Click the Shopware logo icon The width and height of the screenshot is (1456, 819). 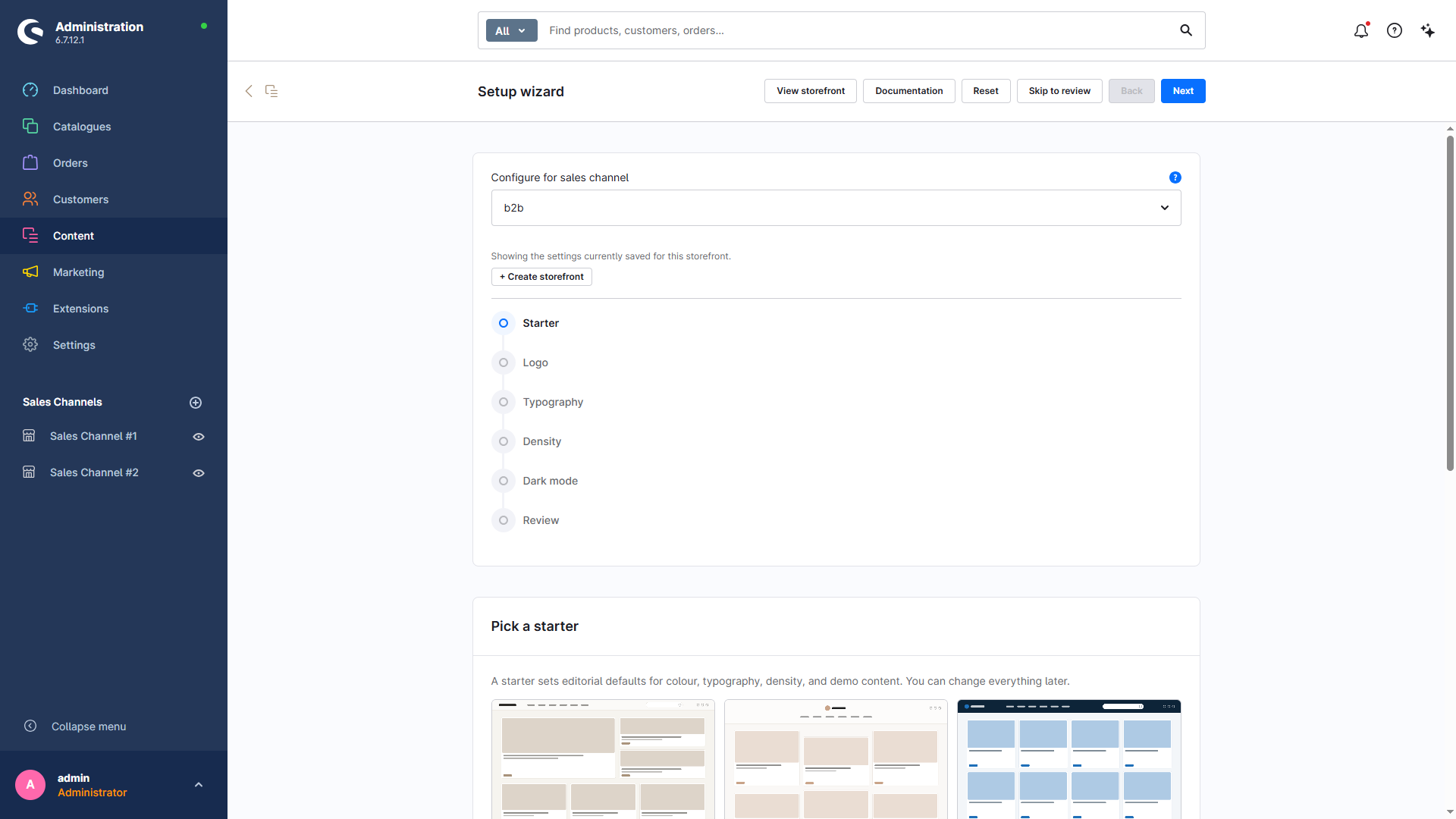coord(30,31)
